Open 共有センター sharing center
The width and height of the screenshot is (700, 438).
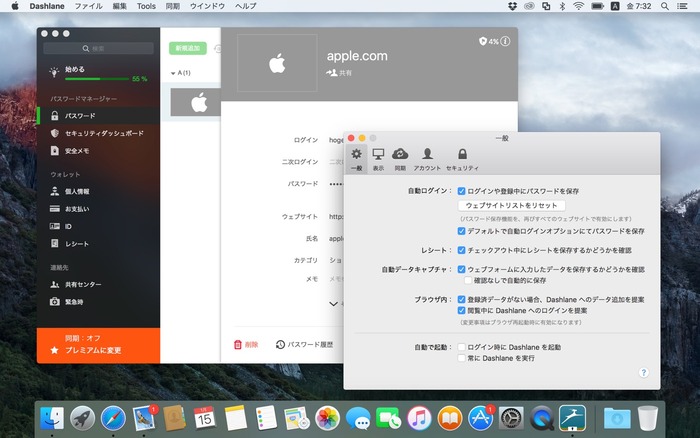(98, 284)
